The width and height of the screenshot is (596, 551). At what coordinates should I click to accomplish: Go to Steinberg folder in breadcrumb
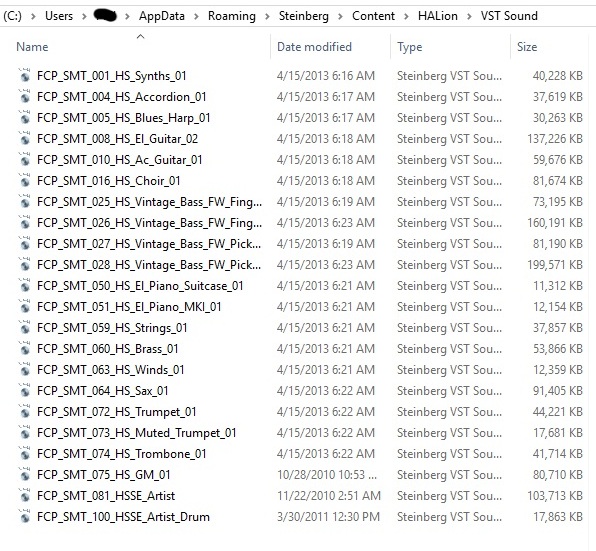[x=304, y=16]
